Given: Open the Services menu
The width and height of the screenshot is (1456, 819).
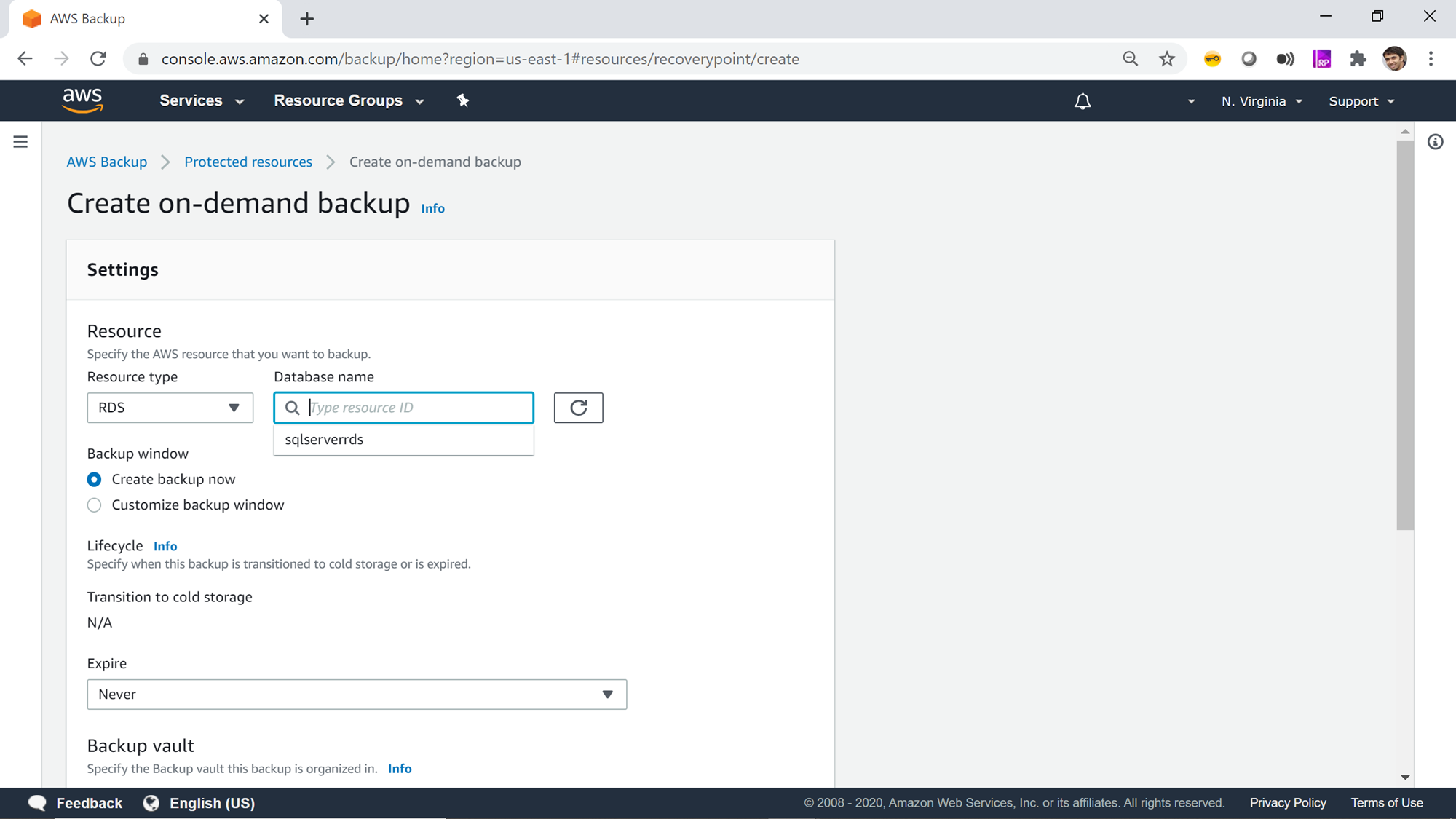Looking at the screenshot, I should point(201,100).
